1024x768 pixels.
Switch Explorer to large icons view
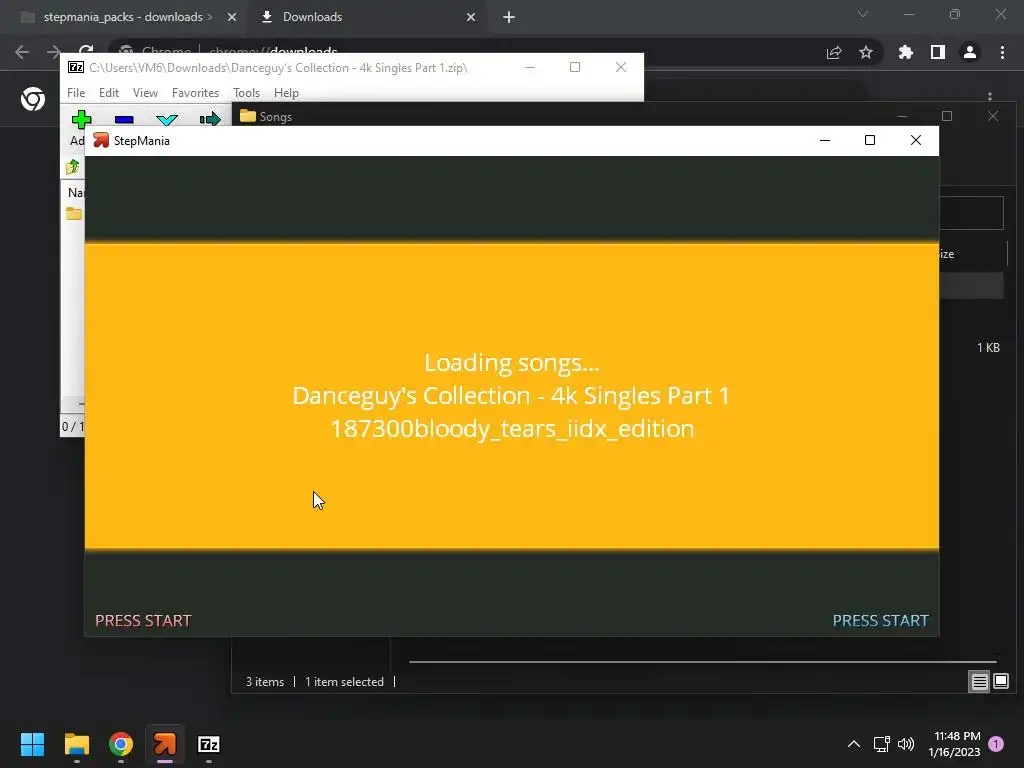click(1001, 682)
